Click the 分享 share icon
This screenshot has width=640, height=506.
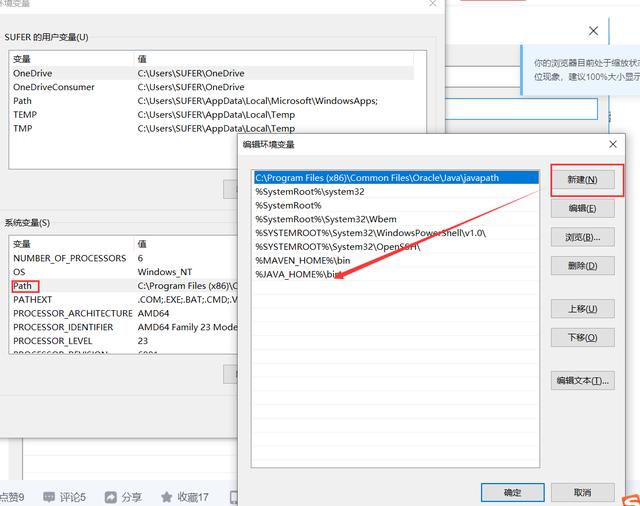tap(111, 497)
